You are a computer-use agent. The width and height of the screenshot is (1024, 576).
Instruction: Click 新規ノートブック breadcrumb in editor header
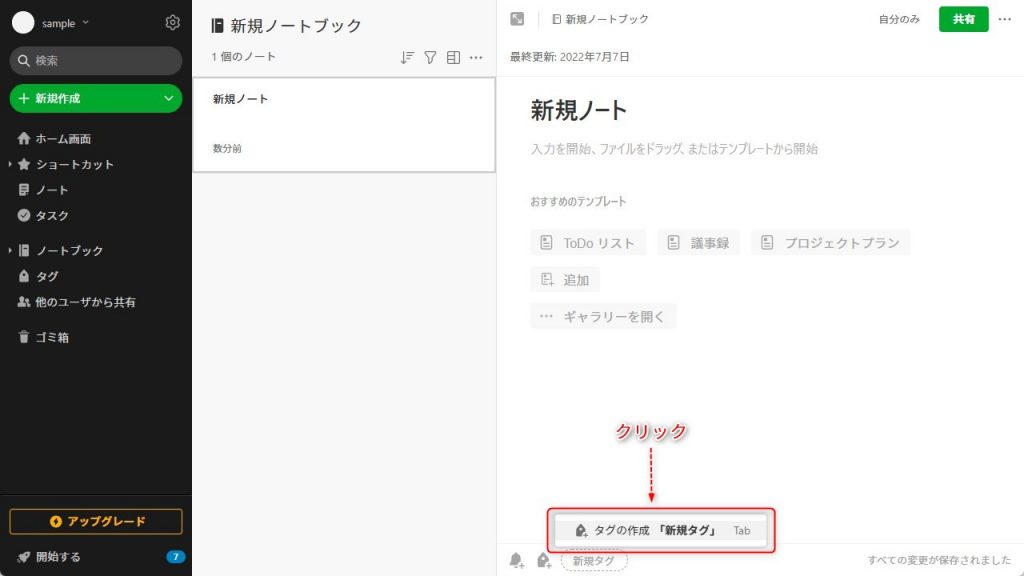[x=600, y=19]
